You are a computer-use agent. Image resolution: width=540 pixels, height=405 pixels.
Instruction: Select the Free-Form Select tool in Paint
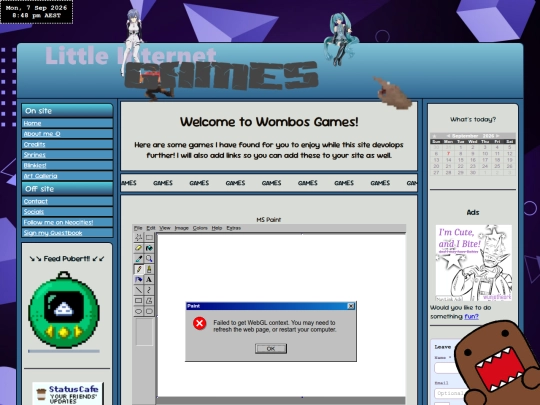pos(138,237)
